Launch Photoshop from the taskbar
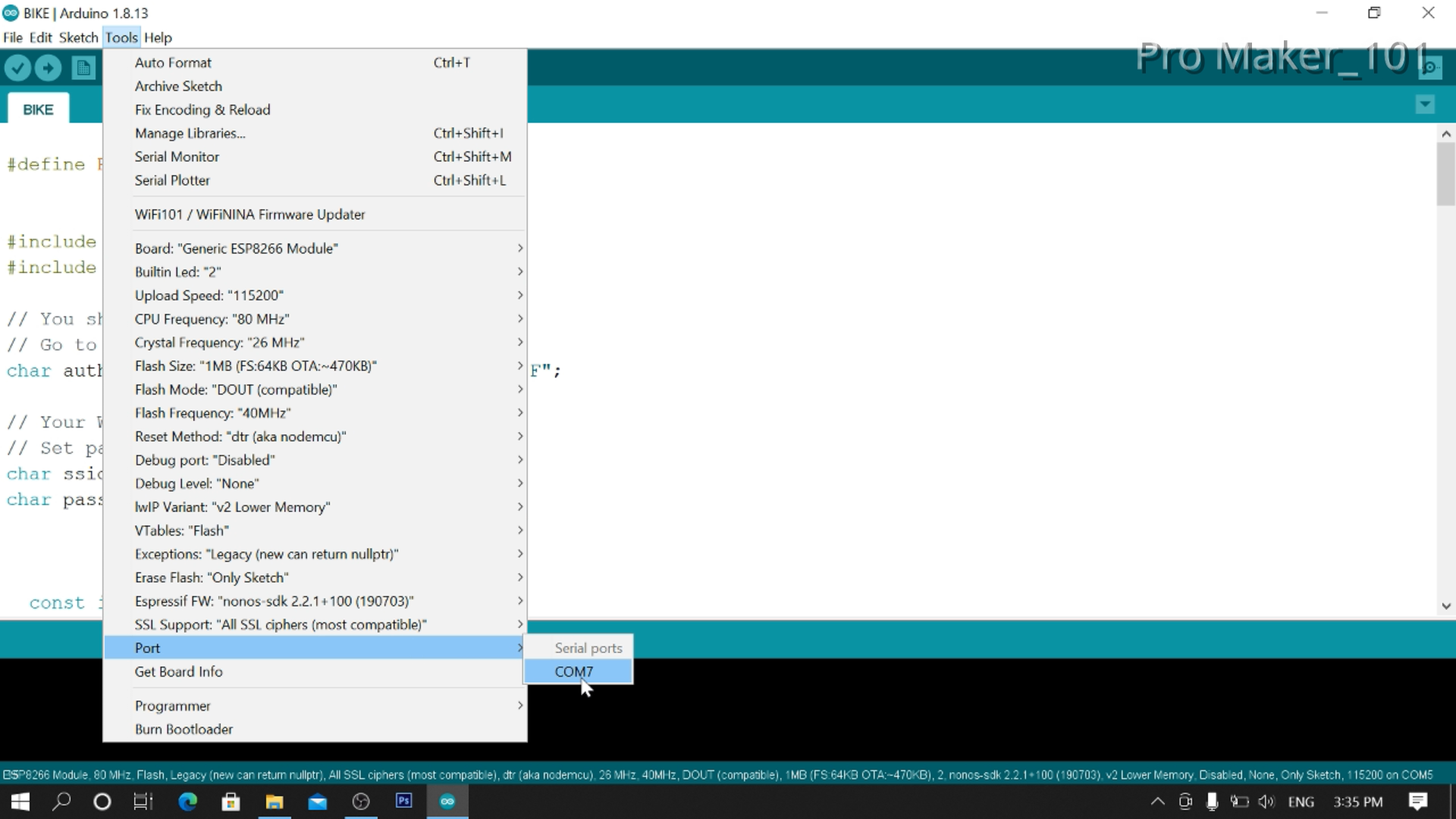This screenshot has width=1456, height=819. pos(403,802)
